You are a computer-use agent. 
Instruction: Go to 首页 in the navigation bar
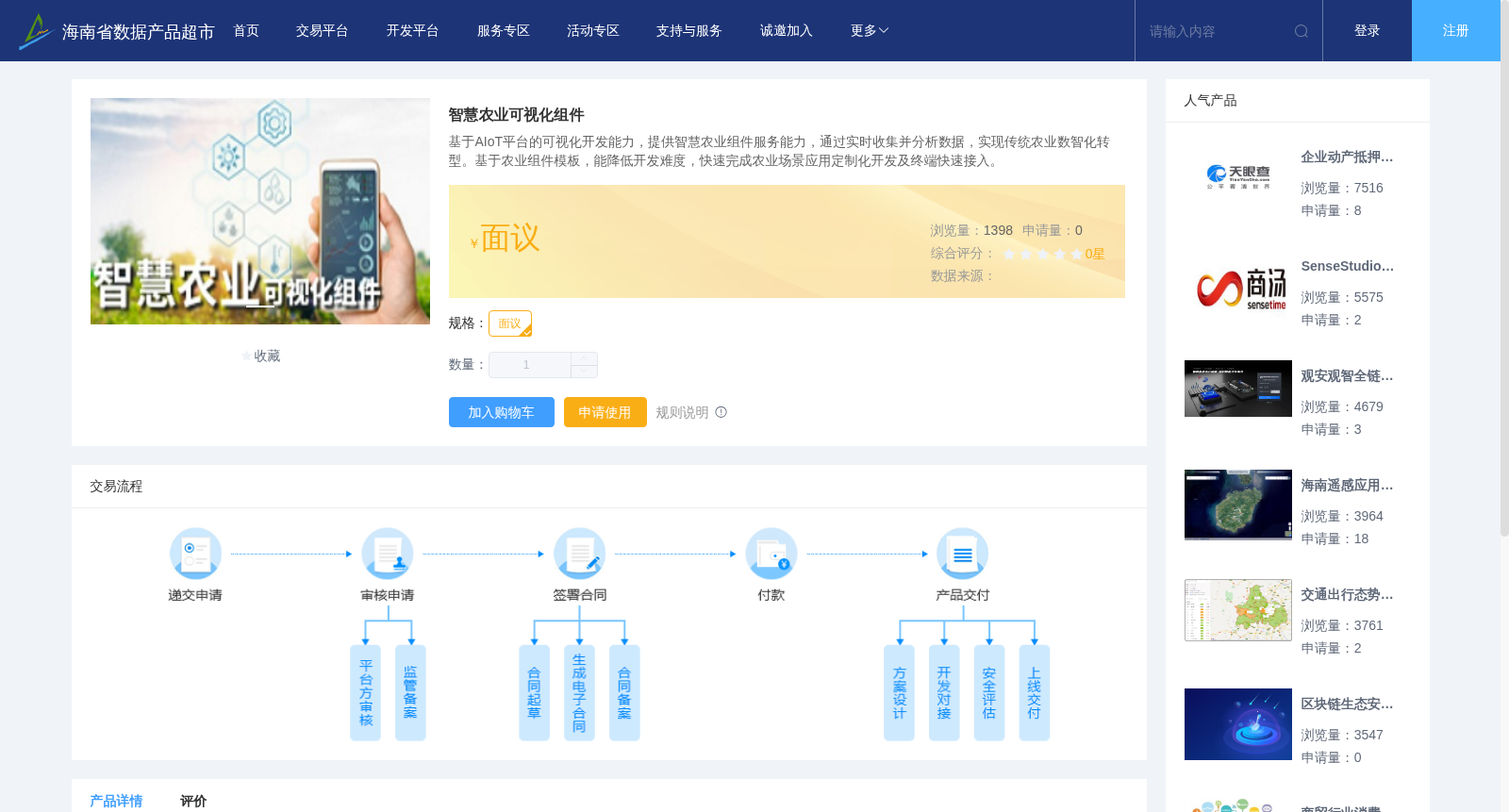246,31
